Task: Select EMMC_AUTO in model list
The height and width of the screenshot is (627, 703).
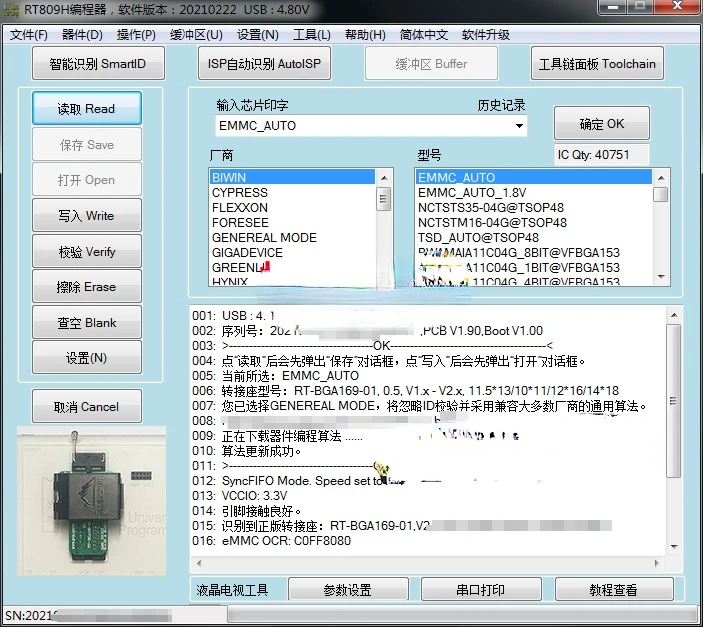Action: tap(534, 177)
